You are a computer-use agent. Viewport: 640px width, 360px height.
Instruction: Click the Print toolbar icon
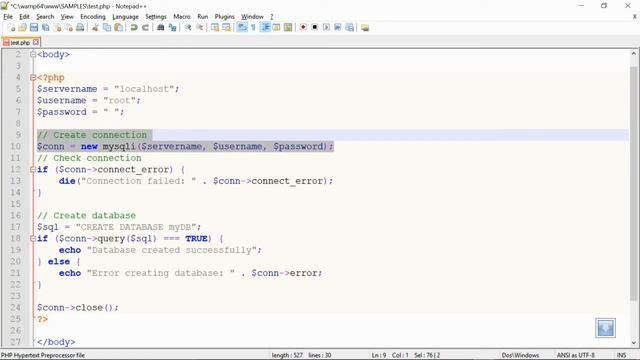80,28
